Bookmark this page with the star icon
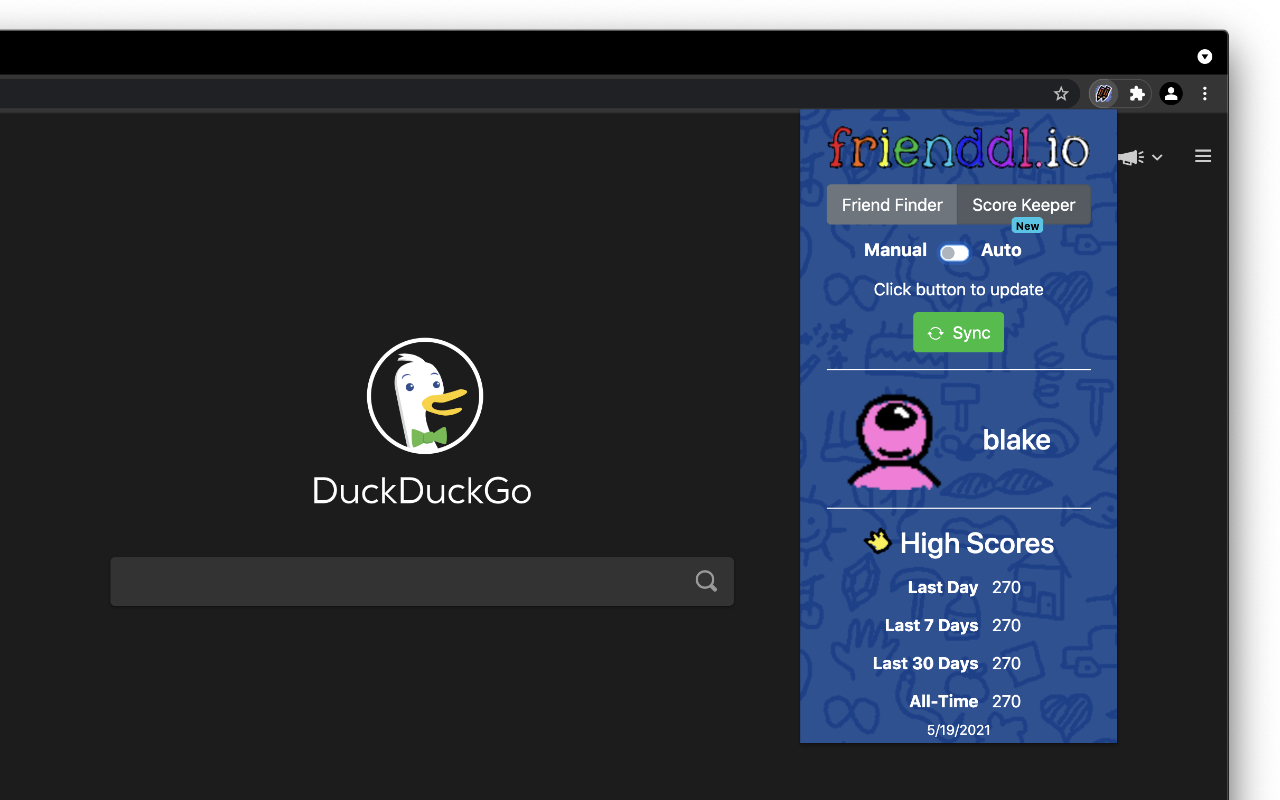 pyautogui.click(x=1061, y=93)
